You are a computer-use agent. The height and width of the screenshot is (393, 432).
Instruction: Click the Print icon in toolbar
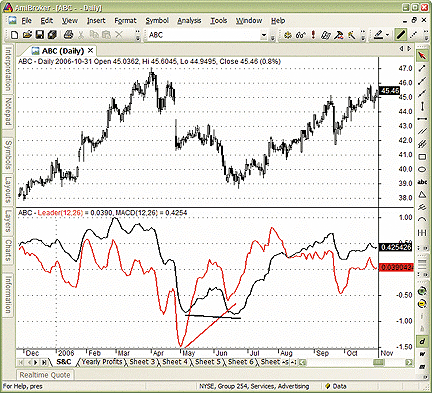(x=68, y=34)
